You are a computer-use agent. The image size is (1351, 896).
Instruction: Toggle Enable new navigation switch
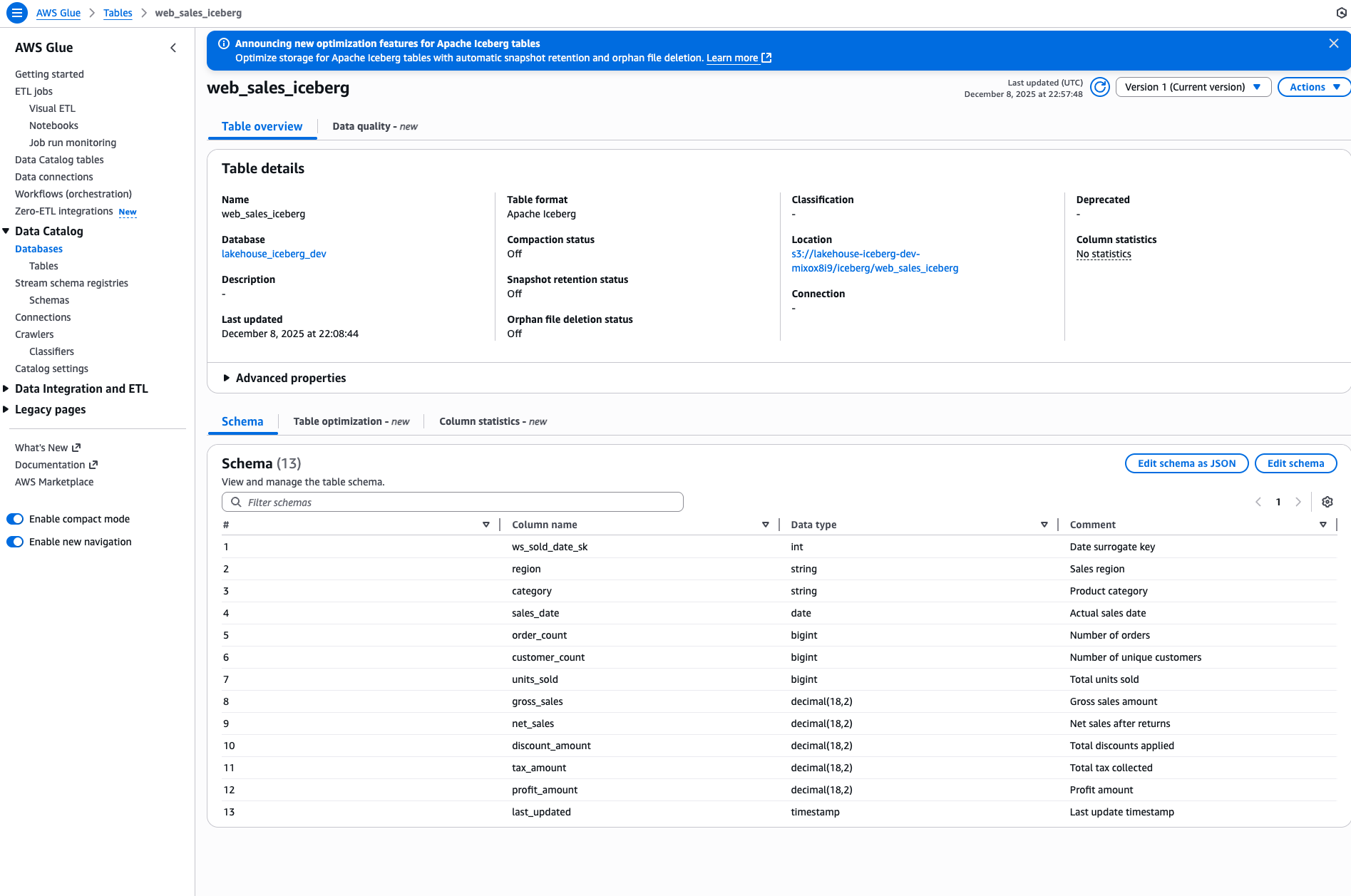(15, 542)
